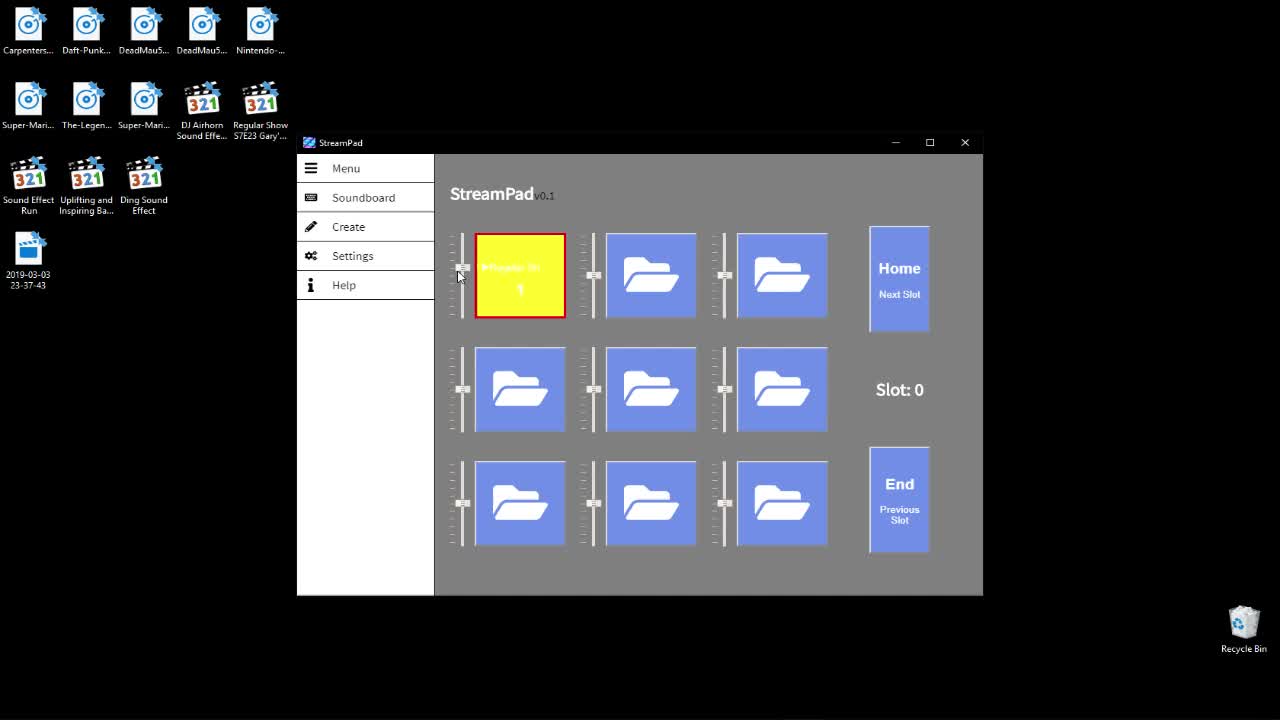Image resolution: width=1280 pixels, height=720 pixels.
Task: Click the top-middle folder sound pad
Action: (651, 276)
